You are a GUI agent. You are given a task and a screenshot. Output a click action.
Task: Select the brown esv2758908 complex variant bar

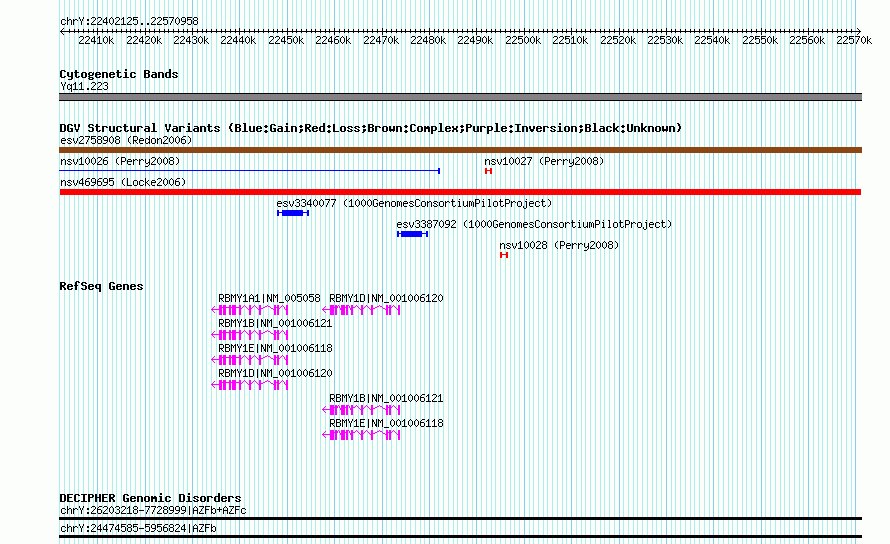click(x=460, y=150)
